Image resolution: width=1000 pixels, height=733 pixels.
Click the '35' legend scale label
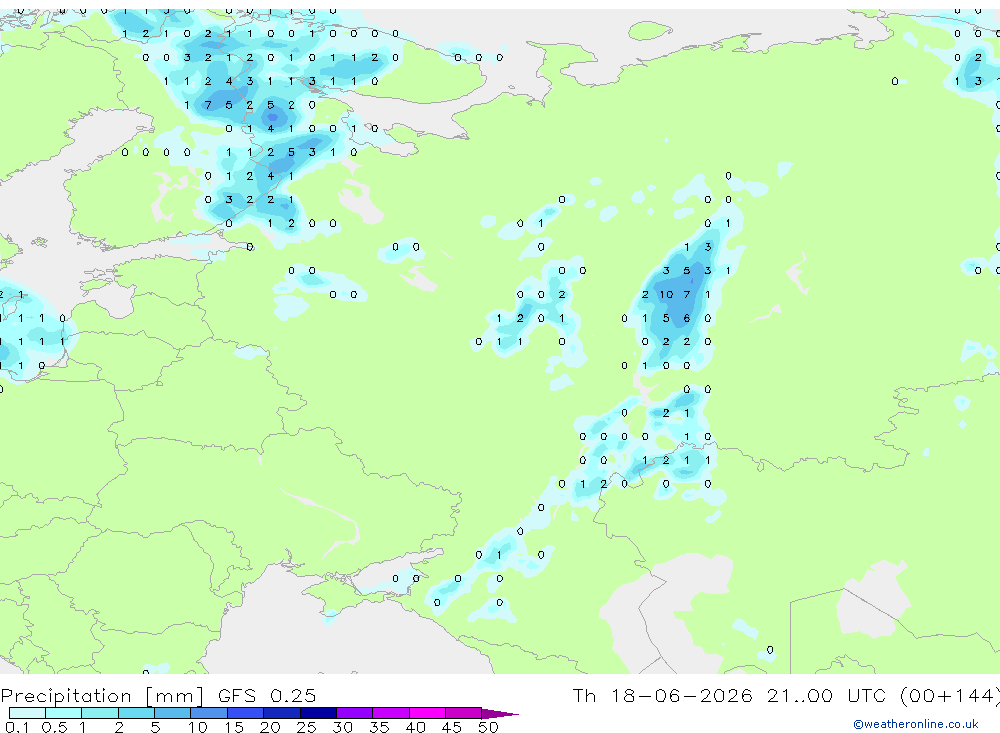(x=379, y=727)
